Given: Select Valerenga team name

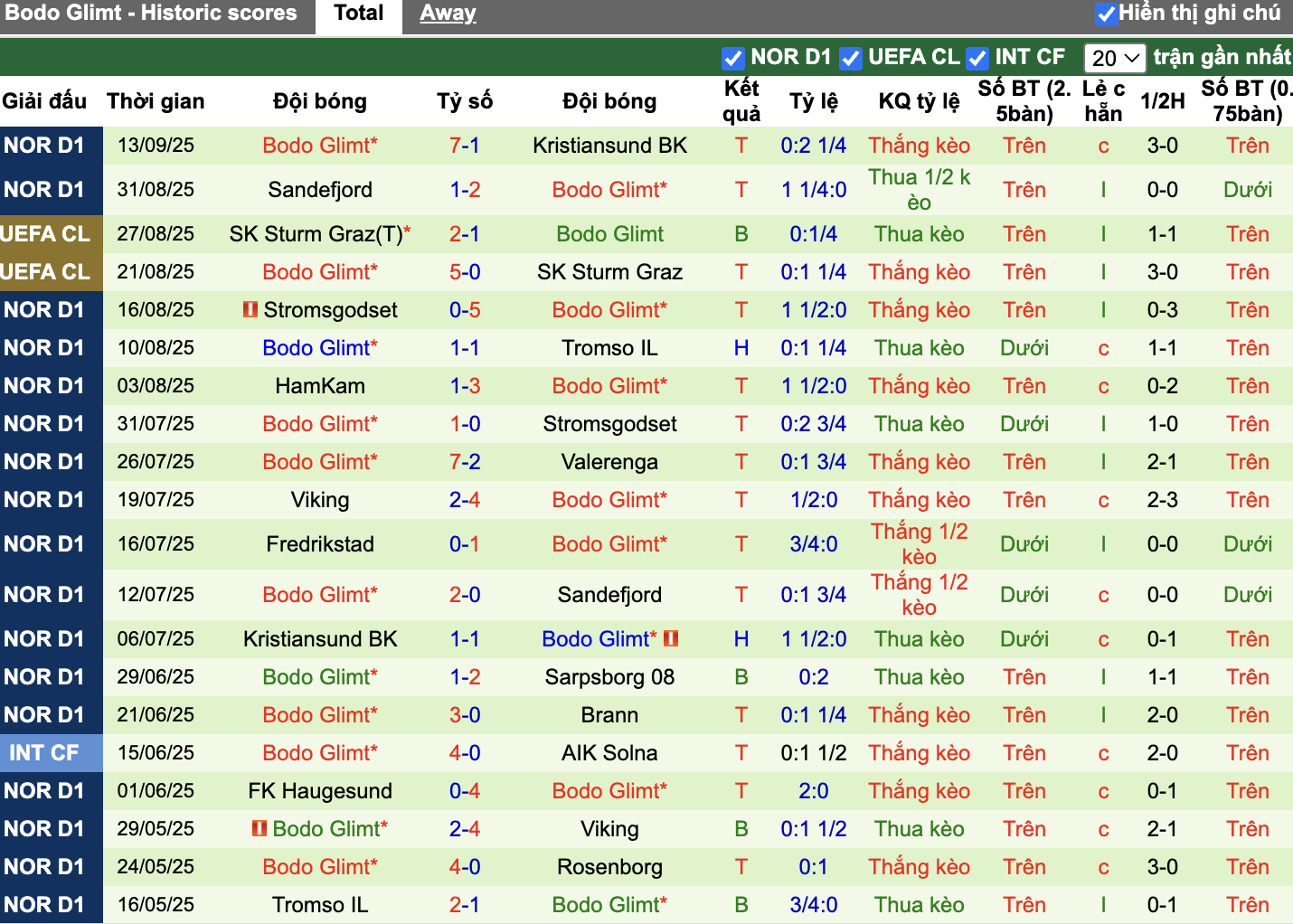Looking at the screenshot, I should pyautogui.click(x=609, y=462).
